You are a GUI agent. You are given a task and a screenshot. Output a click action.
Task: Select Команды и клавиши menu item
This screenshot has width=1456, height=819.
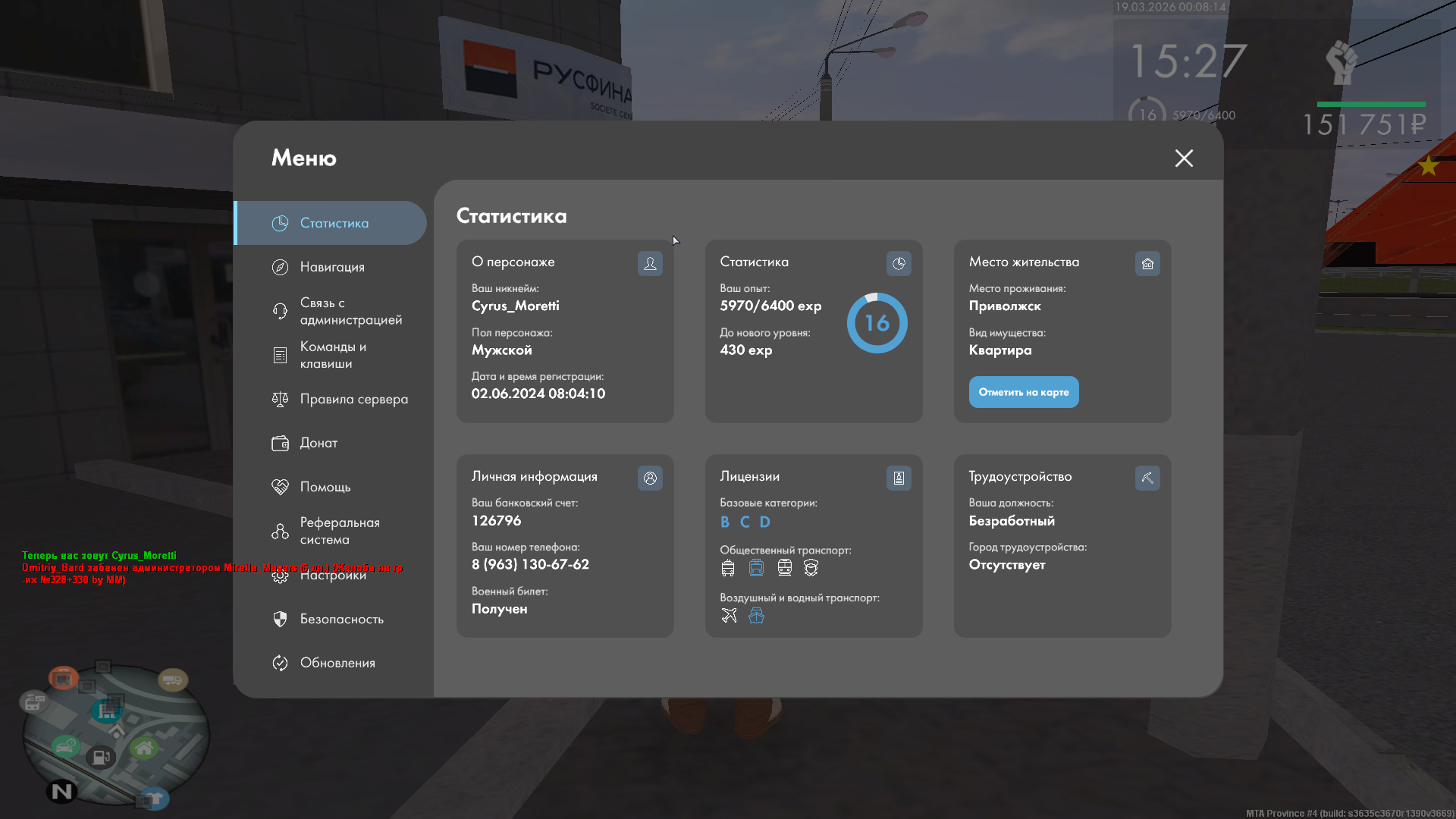(x=332, y=355)
